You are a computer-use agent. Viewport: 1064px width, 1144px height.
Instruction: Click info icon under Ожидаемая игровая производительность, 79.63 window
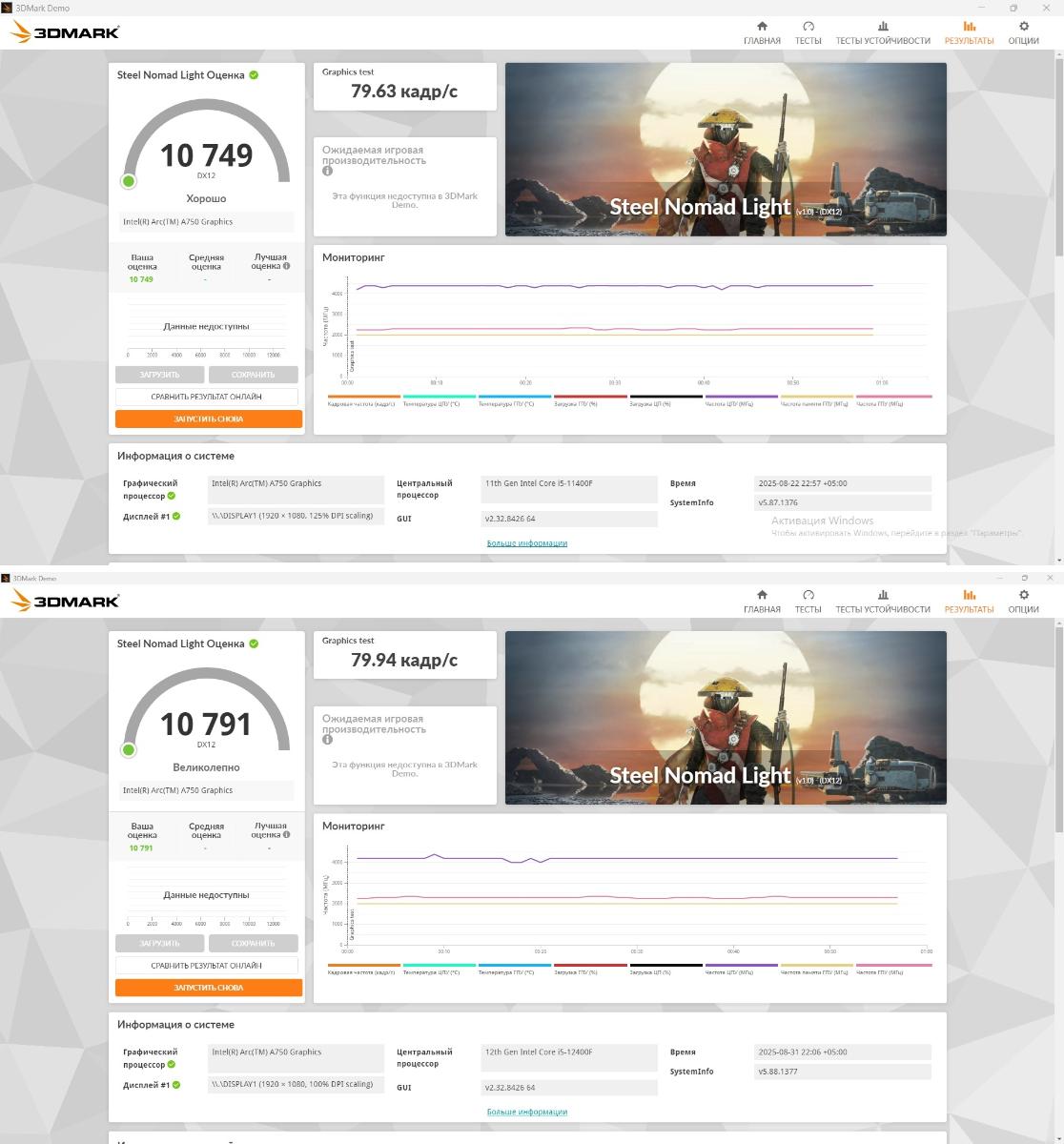click(x=327, y=172)
